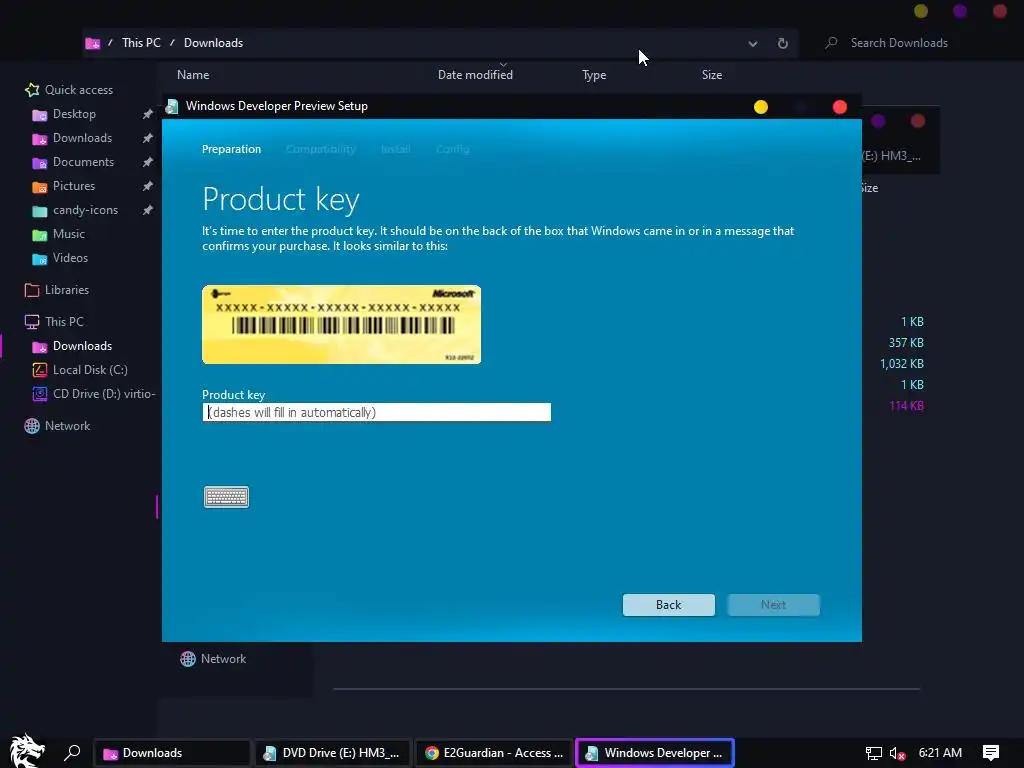Switch to Windows Developer taskbar button
The image size is (1024, 768).
655,753
